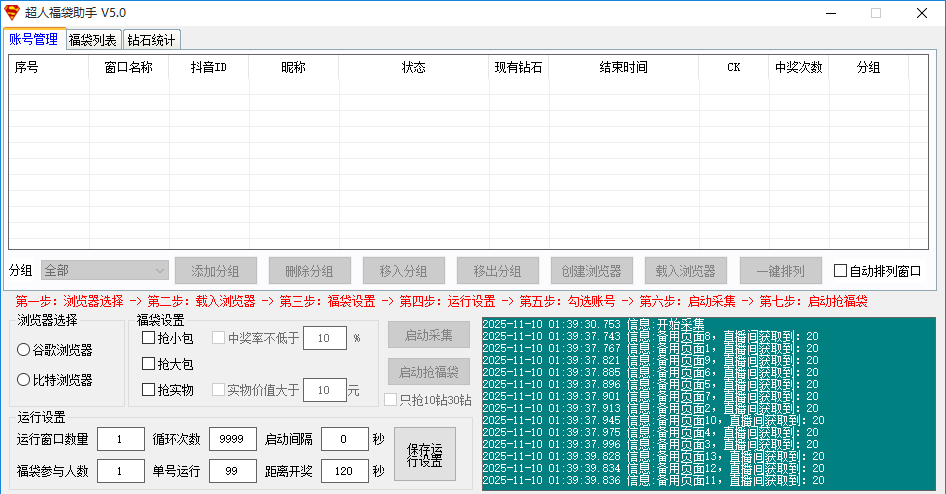
Task: Enable the 自动排列窗口 checkbox
Action: pyautogui.click(x=840, y=271)
